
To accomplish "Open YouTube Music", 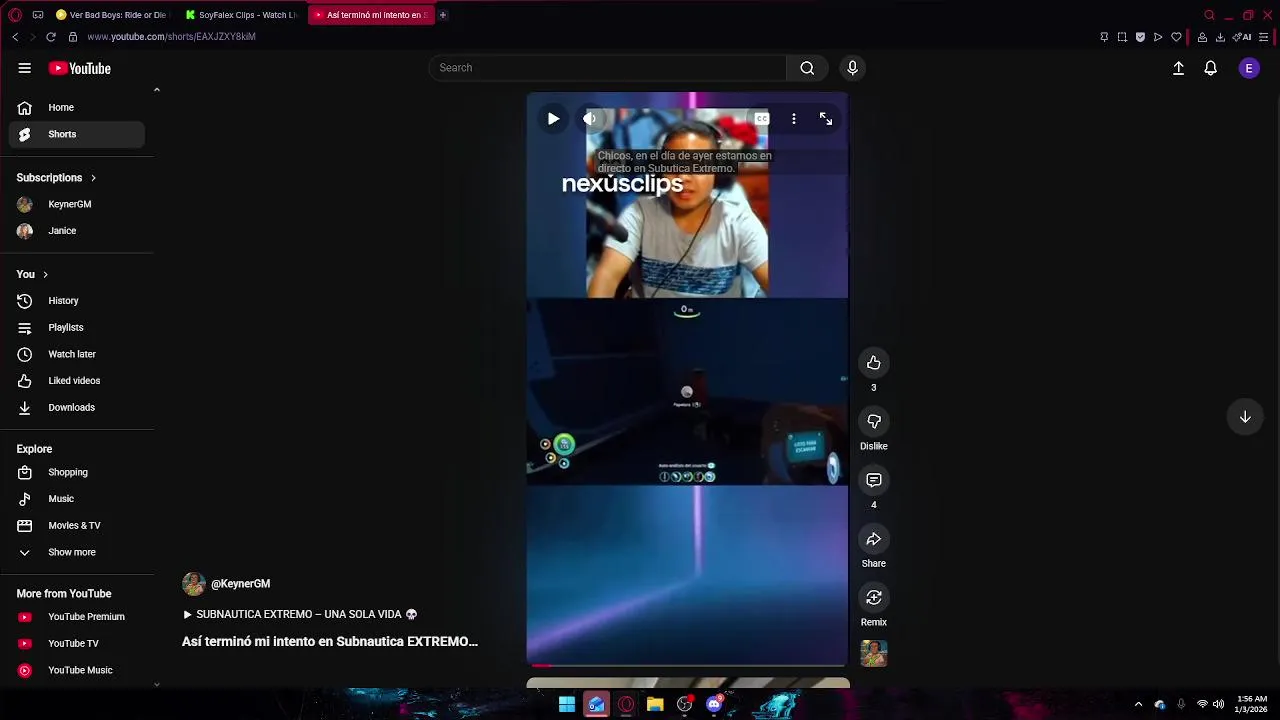I will [x=77, y=670].
